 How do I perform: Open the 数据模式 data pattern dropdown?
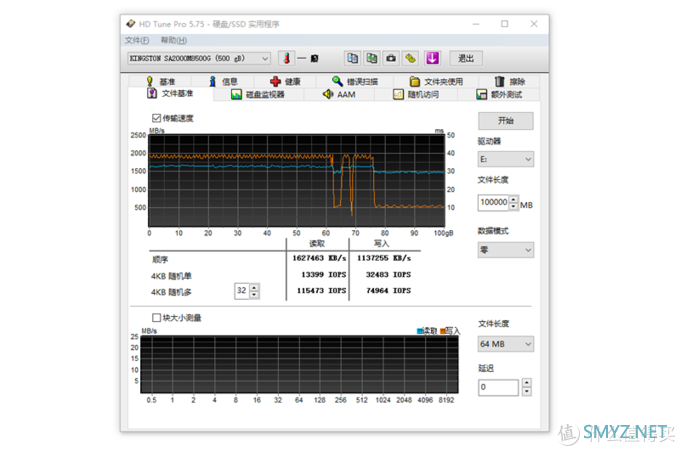click(506, 250)
